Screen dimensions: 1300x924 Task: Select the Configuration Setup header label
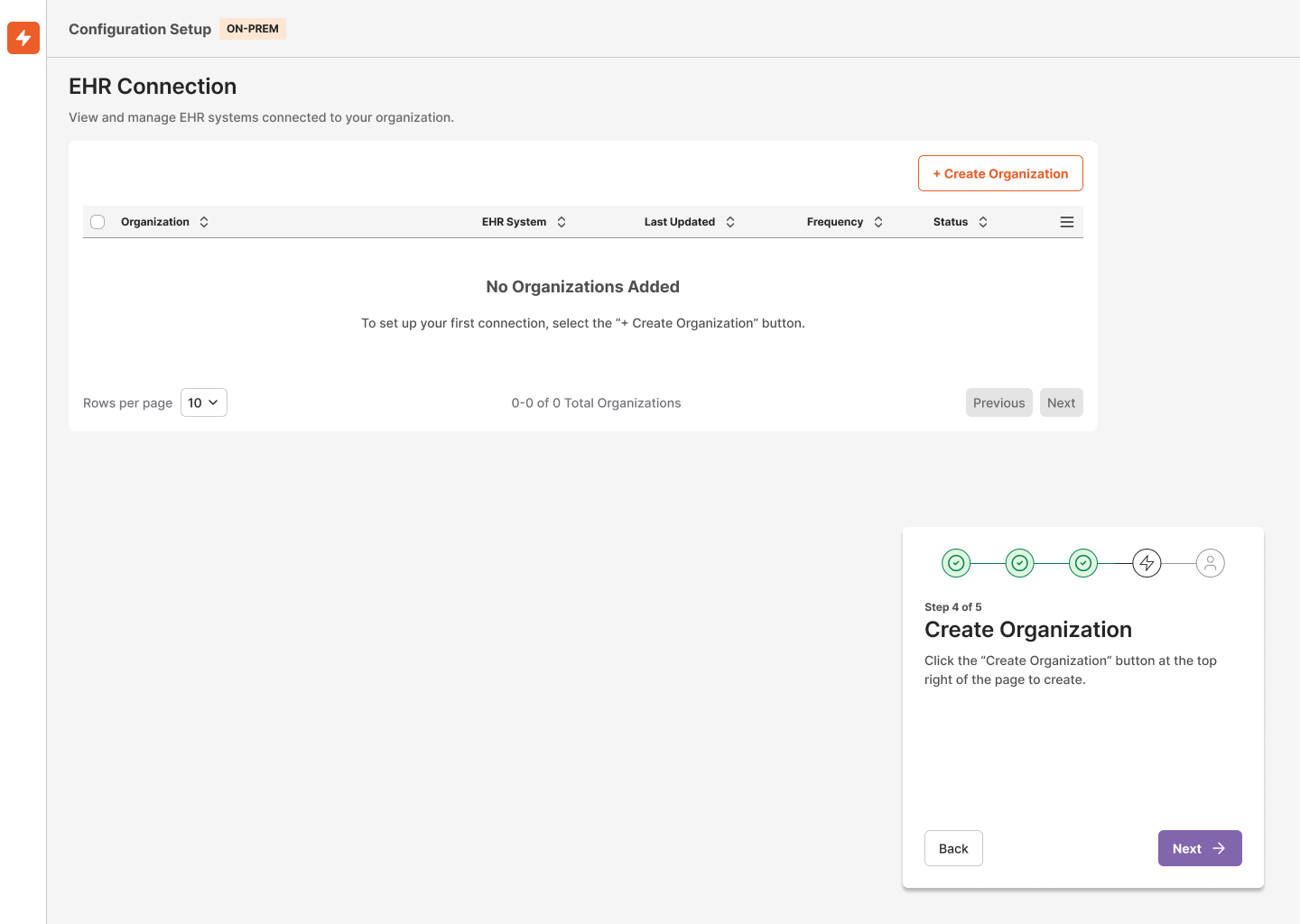(x=140, y=29)
